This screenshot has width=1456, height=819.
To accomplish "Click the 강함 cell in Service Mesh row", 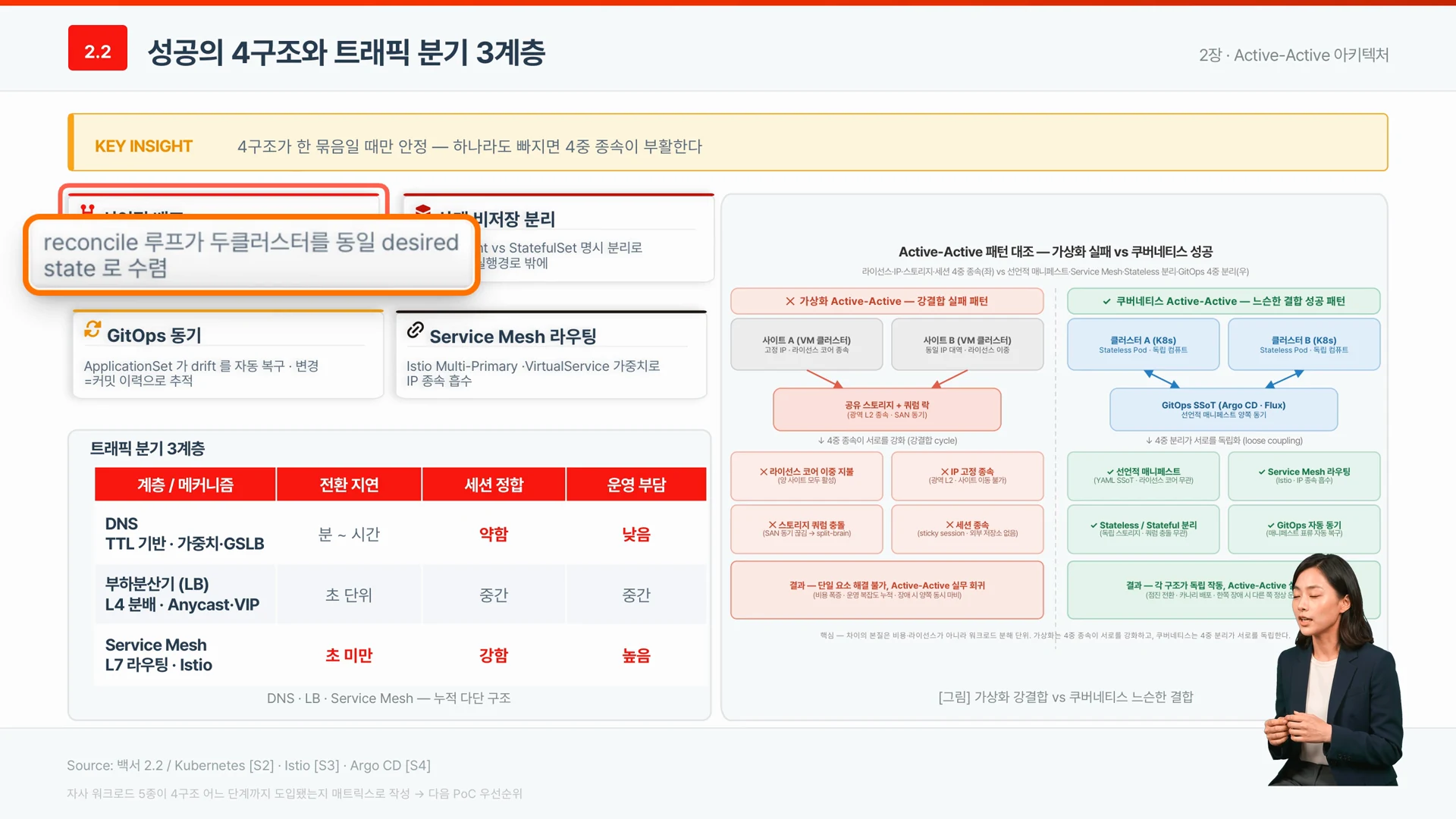I will [494, 655].
